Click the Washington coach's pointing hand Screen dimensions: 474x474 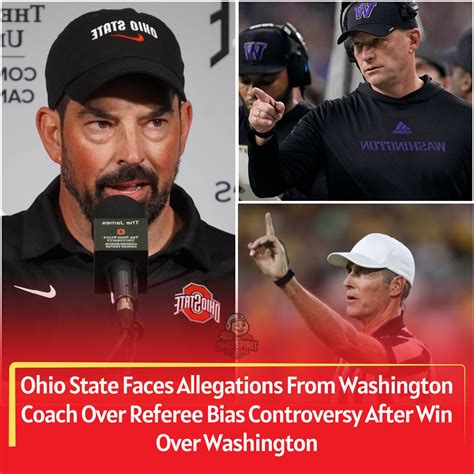267,111
